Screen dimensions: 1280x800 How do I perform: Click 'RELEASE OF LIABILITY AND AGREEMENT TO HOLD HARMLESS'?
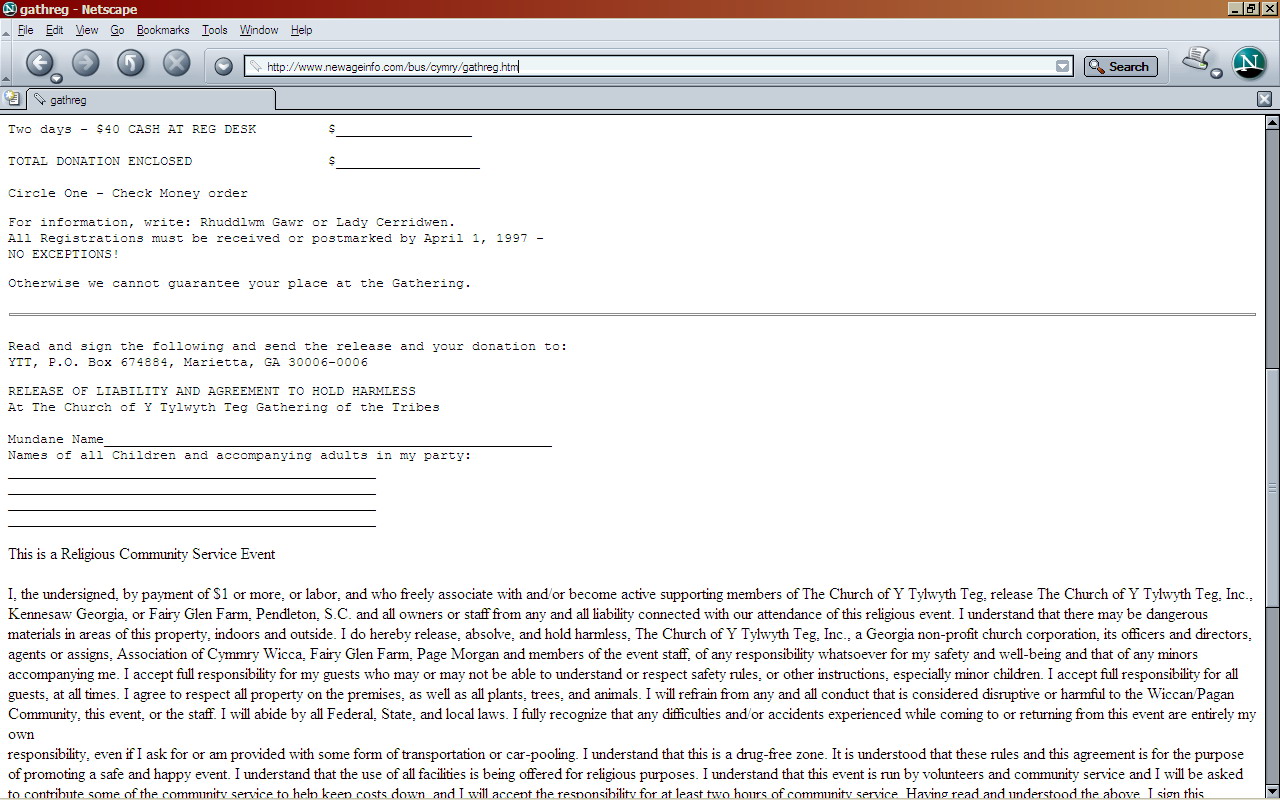[212, 391]
